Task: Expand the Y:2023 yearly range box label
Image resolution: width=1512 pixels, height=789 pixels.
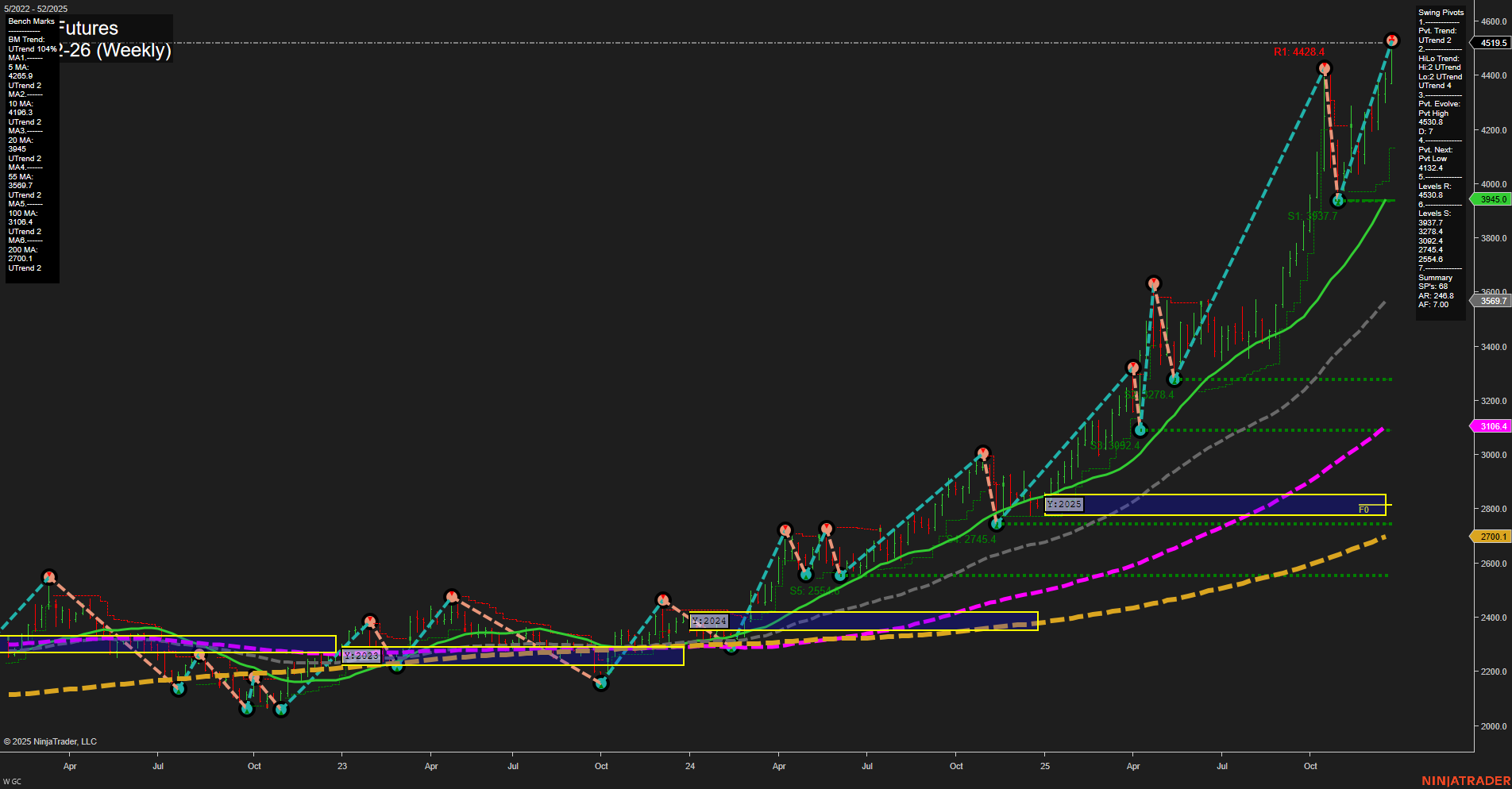Action: [361, 655]
